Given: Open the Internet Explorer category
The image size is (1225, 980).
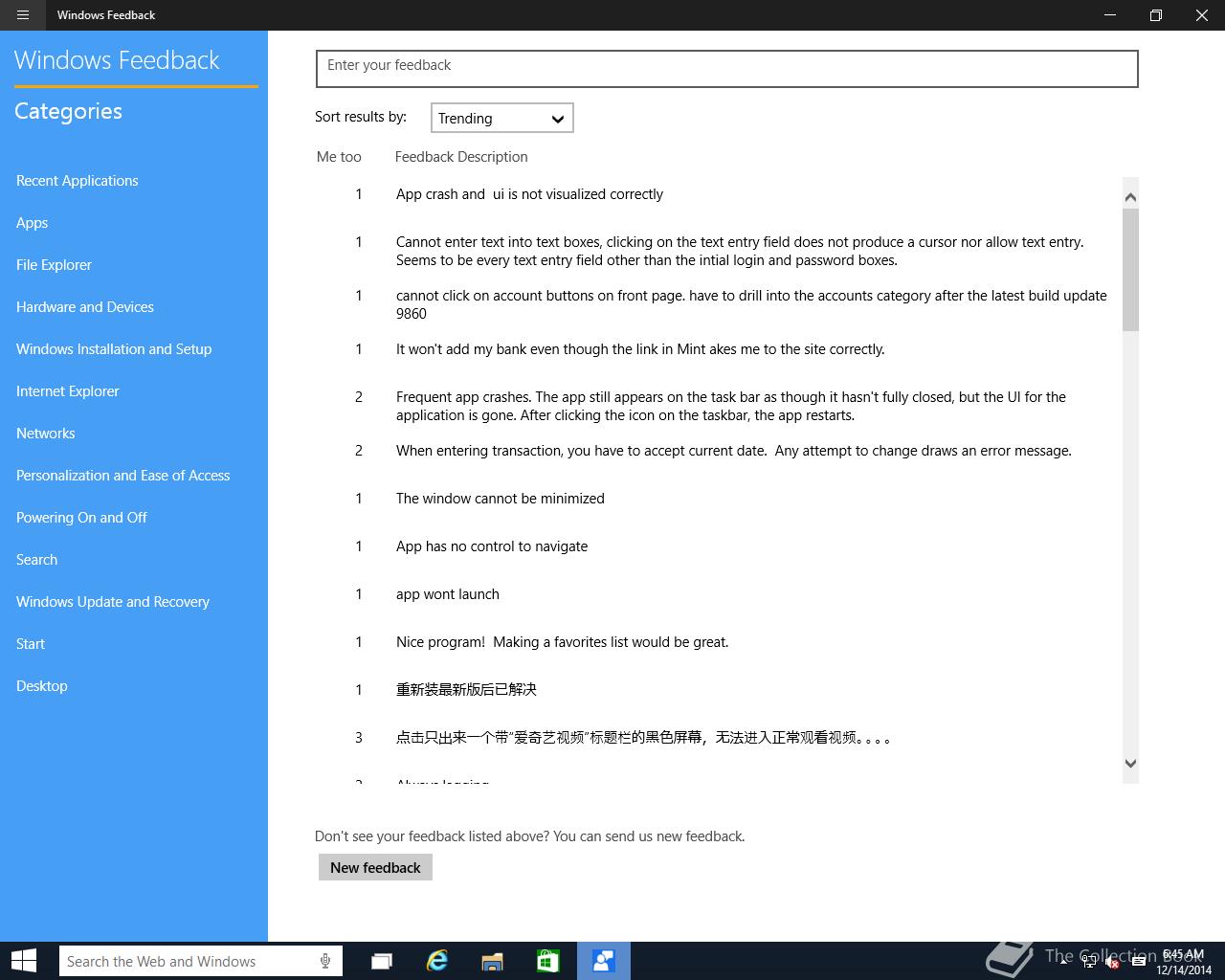Looking at the screenshot, I should (x=68, y=391).
